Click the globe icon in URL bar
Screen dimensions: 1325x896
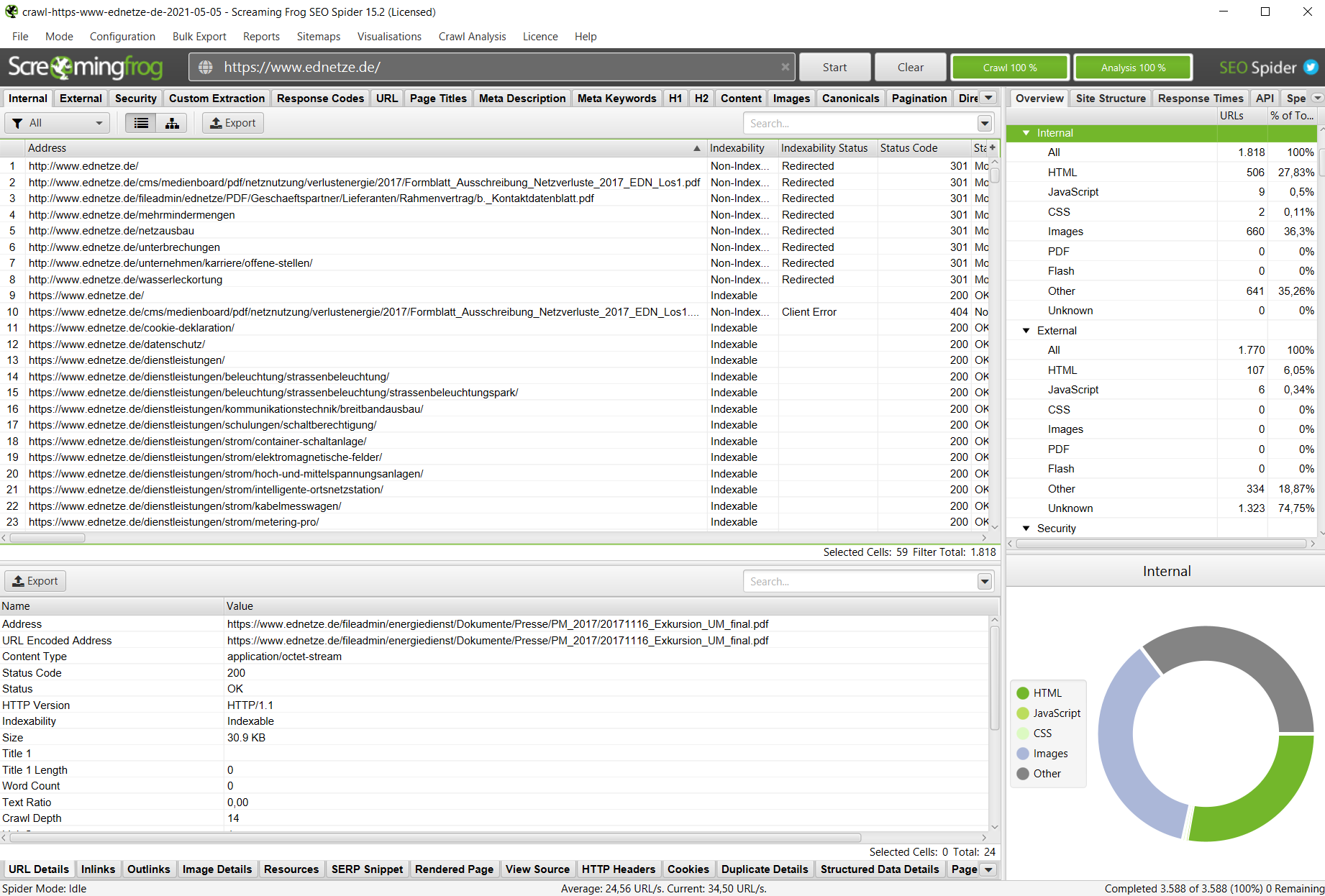point(206,67)
